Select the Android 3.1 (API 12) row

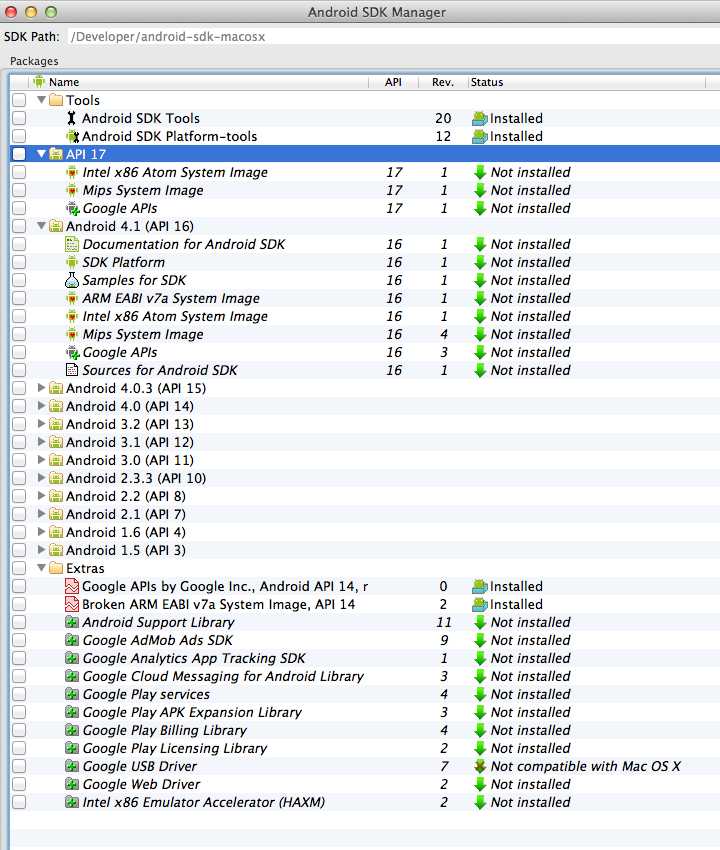tap(364, 442)
